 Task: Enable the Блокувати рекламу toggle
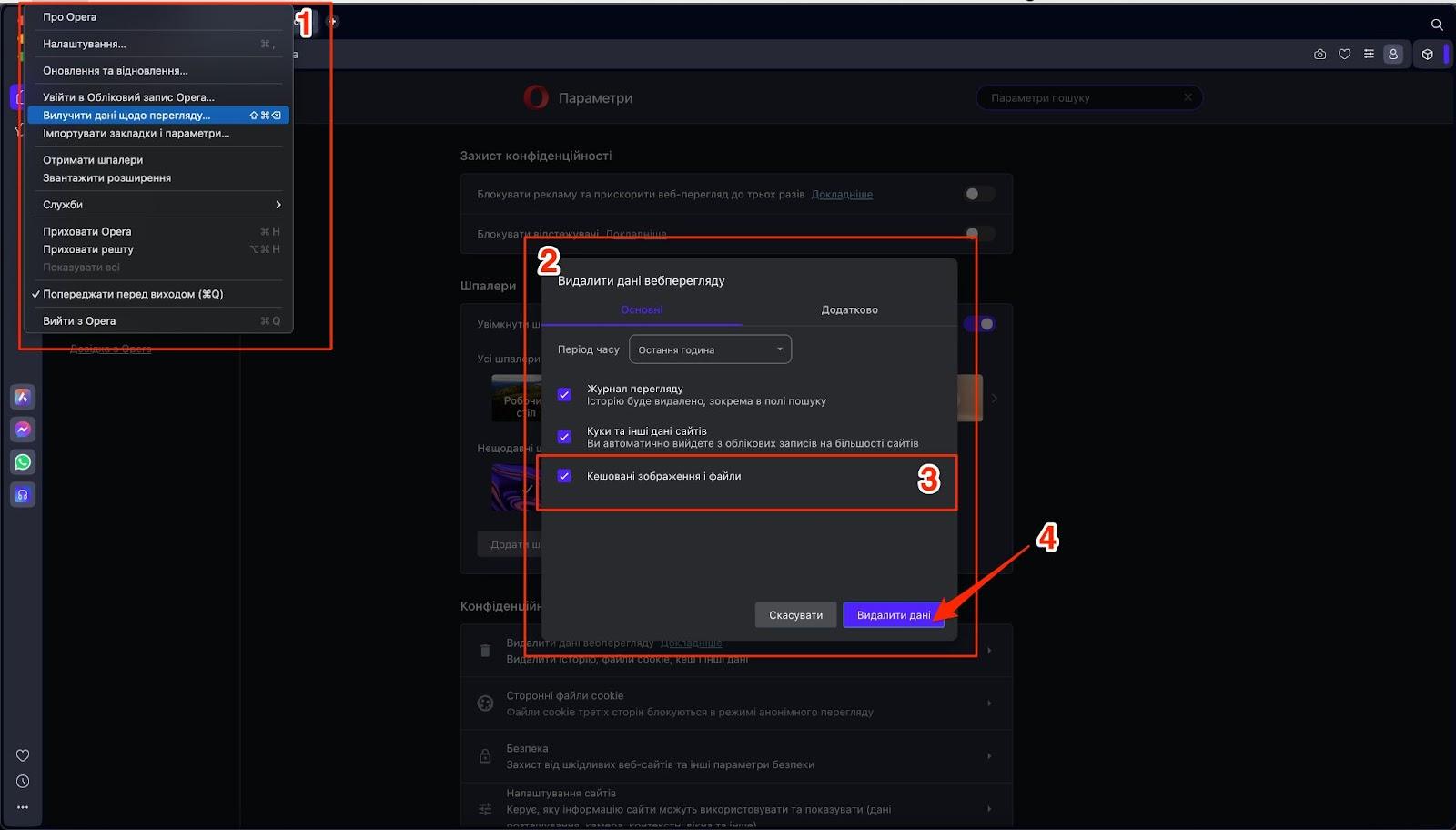tap(979, 194)
